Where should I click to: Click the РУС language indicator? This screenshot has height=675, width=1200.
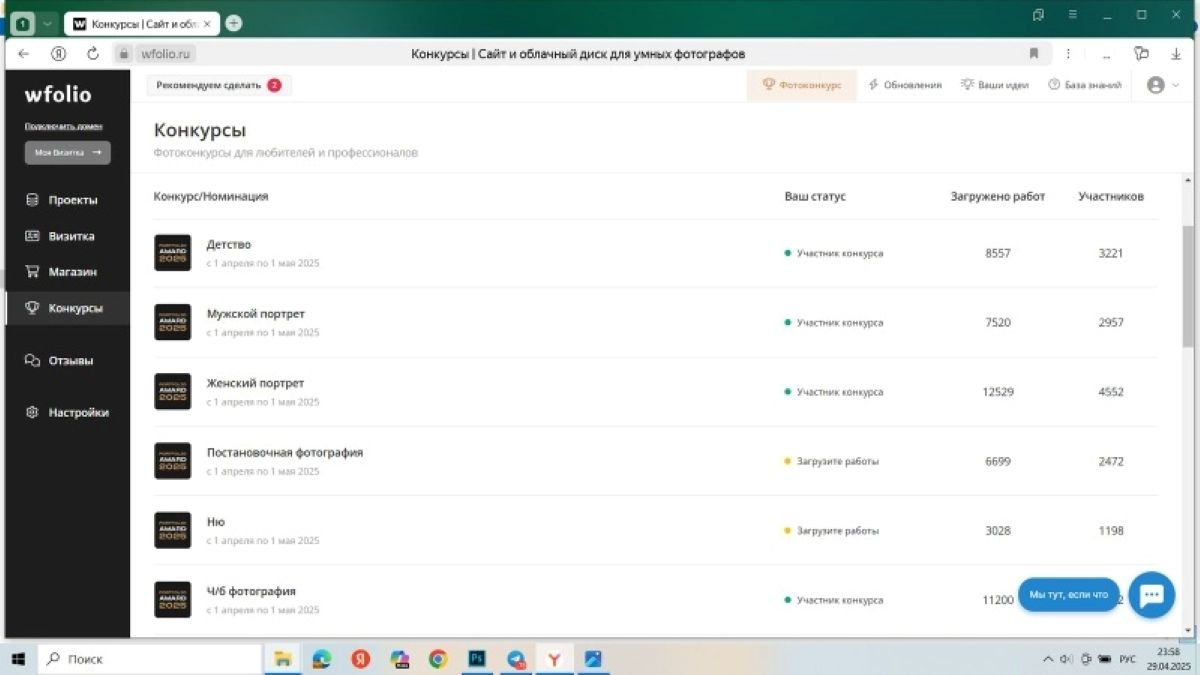tap(1127, 660)
